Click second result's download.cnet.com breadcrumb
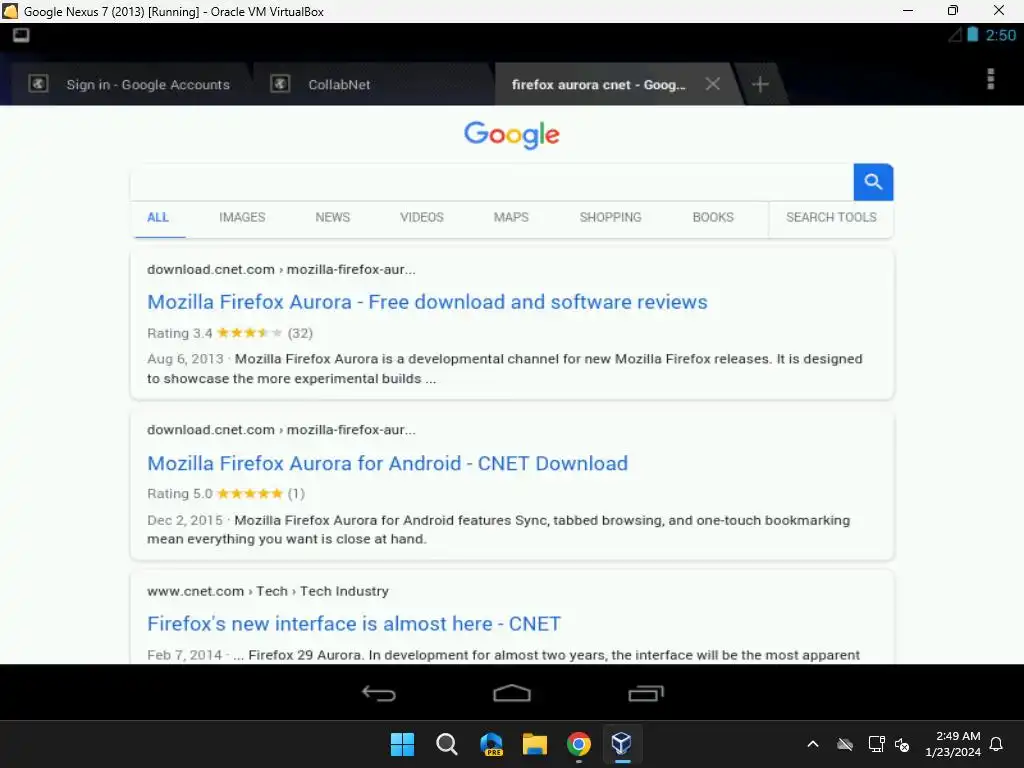The width and height of the screenshot is (1024, 768). (281, 430)
